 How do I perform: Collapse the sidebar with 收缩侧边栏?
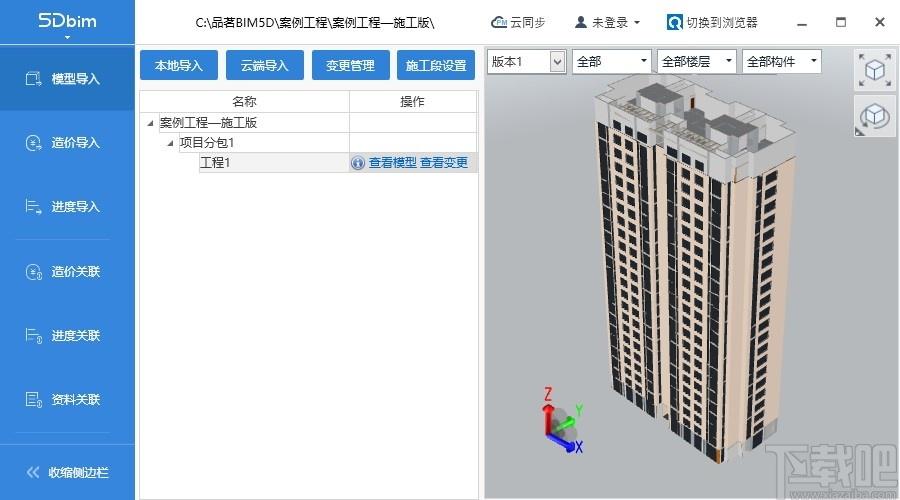pyautogui.click(x=67, y=472)
